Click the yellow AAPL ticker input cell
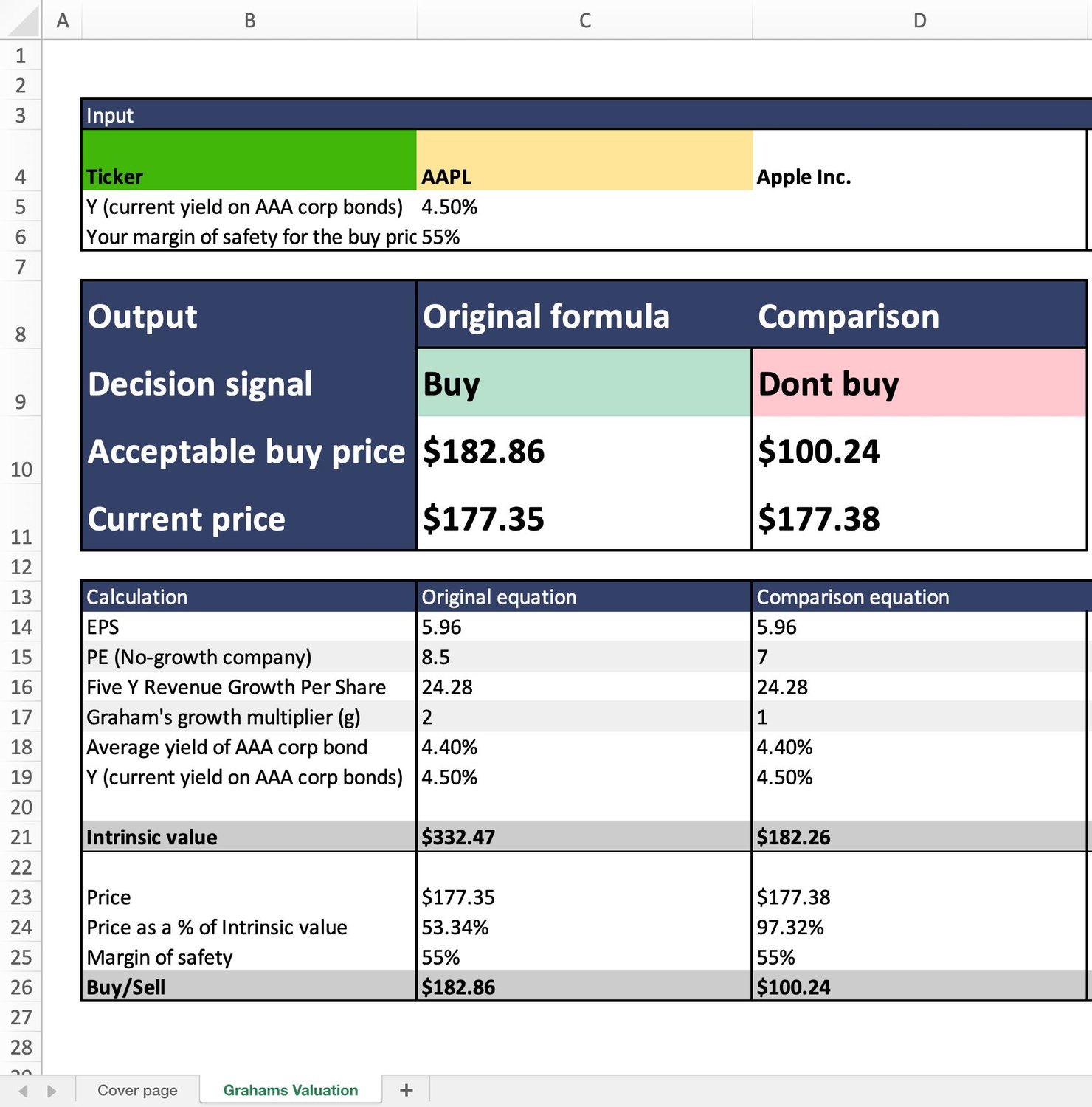Viewport: 1092px width, 1107px height. pyautogui.click(x=584, y=161)
